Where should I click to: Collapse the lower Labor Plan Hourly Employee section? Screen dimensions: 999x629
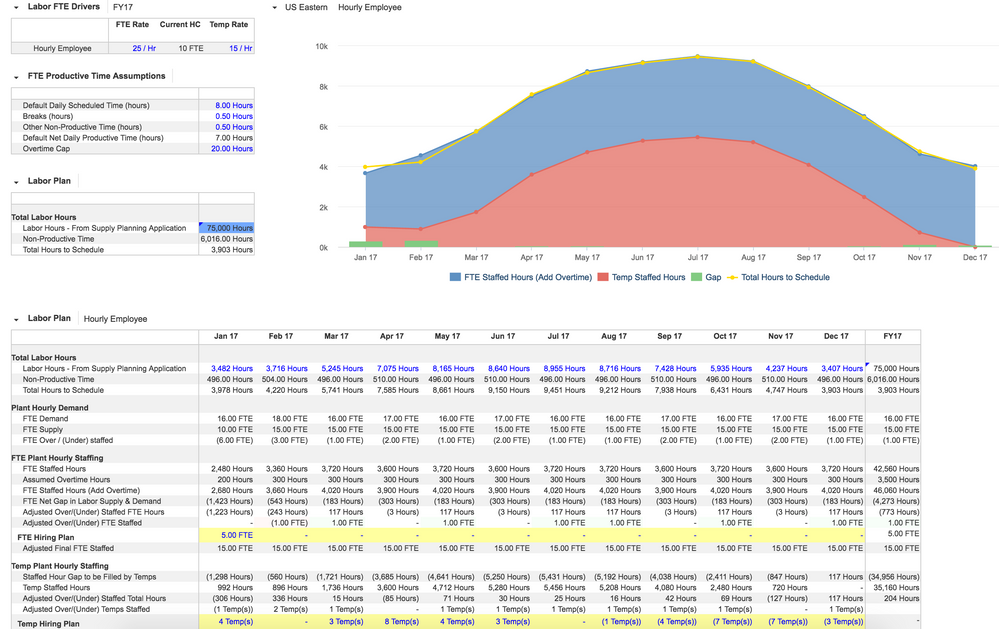point(16,319)
